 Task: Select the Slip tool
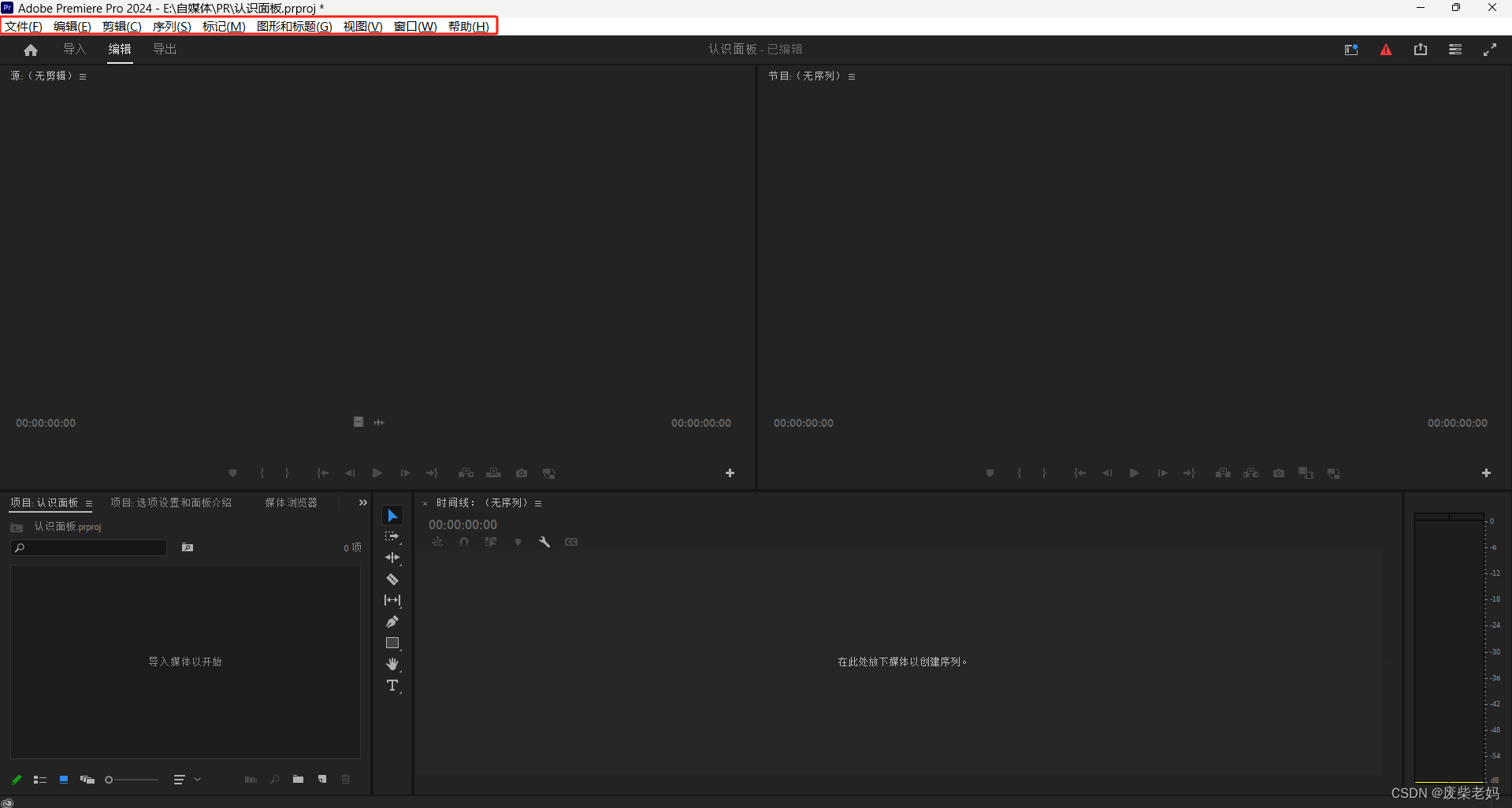[392, 600]
